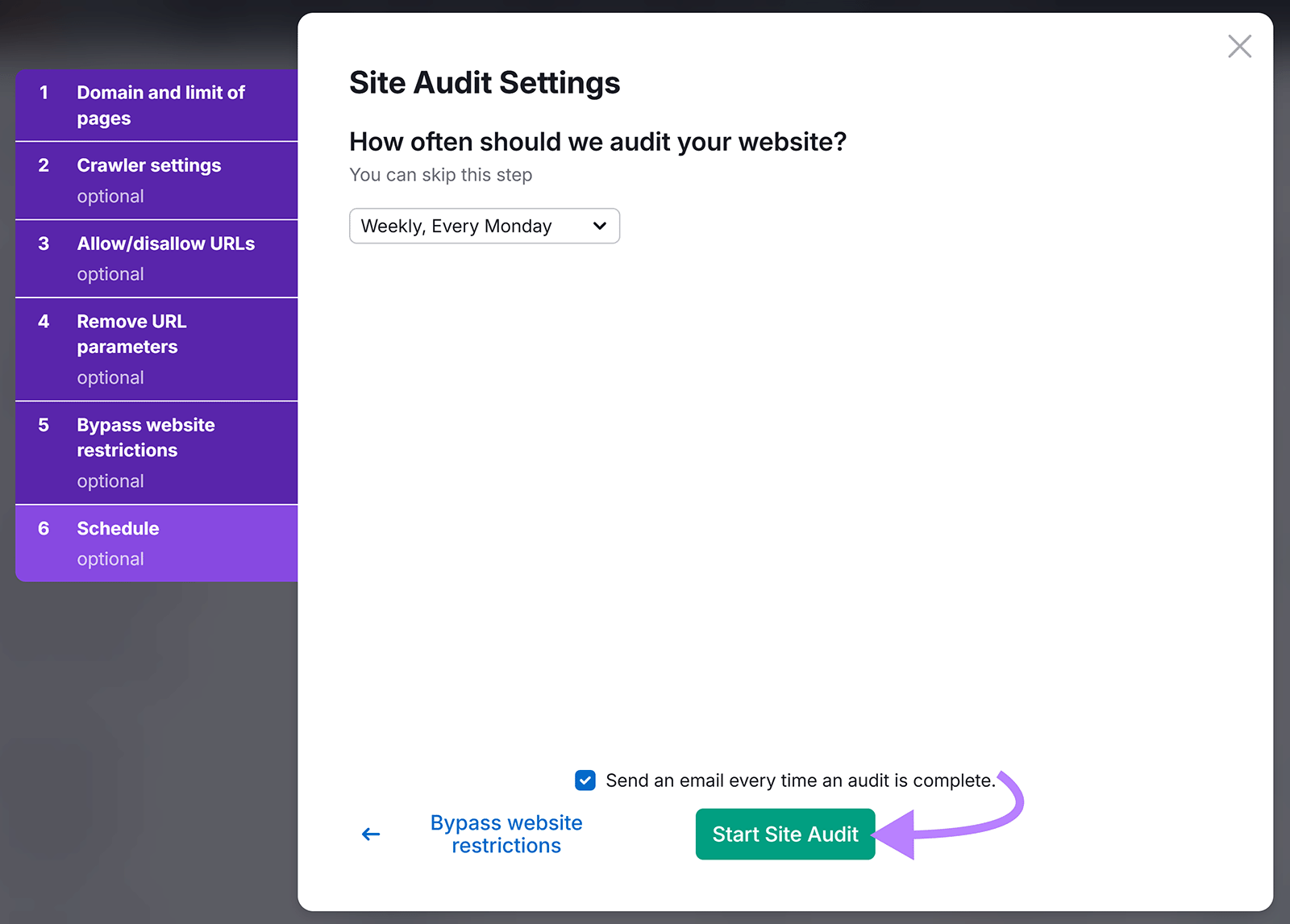Click the X to close Site Audit Settings
The height and width of the screenshot is (924, 1290).
click(1239, 46)
